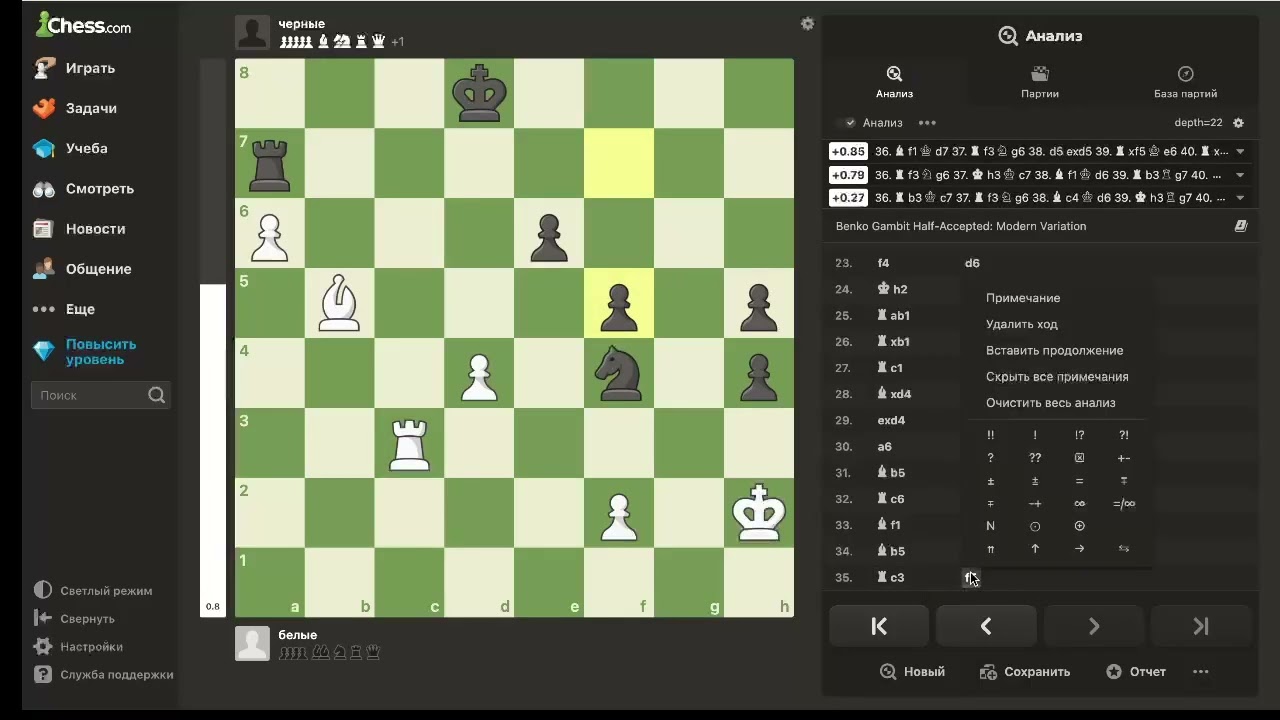
Task: Expand the +0.85 engine line
Action: [x=1240, y=152]
